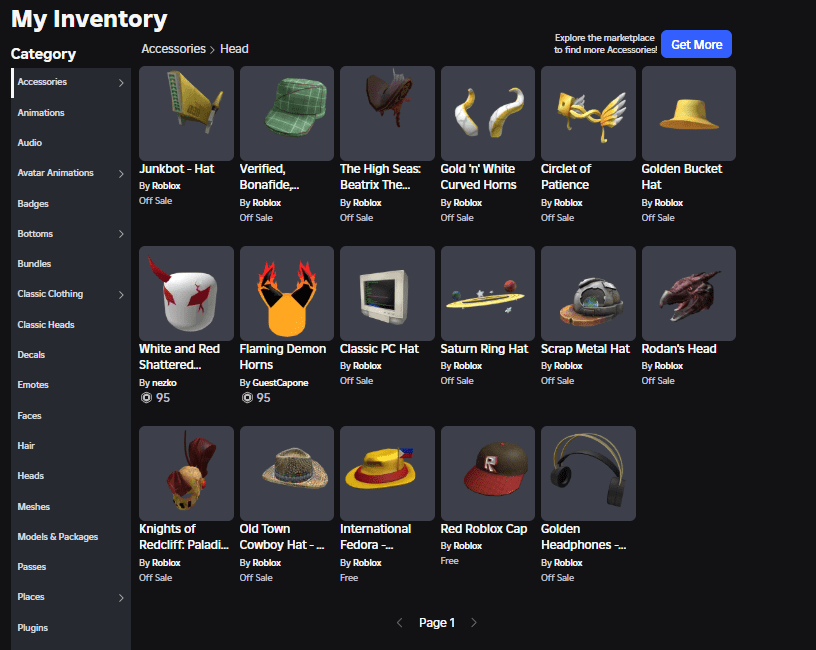Open the International Fedora thumbnail
The height and width of the screenshot is (650, 816).
[x=387, y=473]
